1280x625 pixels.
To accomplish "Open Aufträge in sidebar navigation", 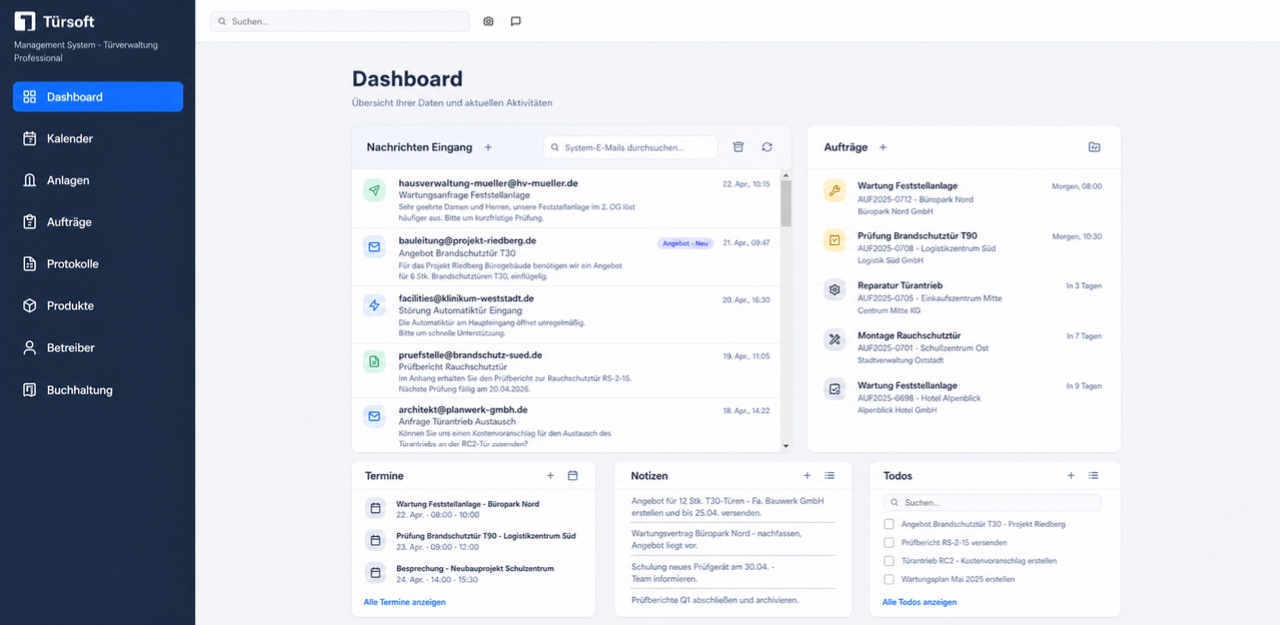I will (x=98, y=222).
